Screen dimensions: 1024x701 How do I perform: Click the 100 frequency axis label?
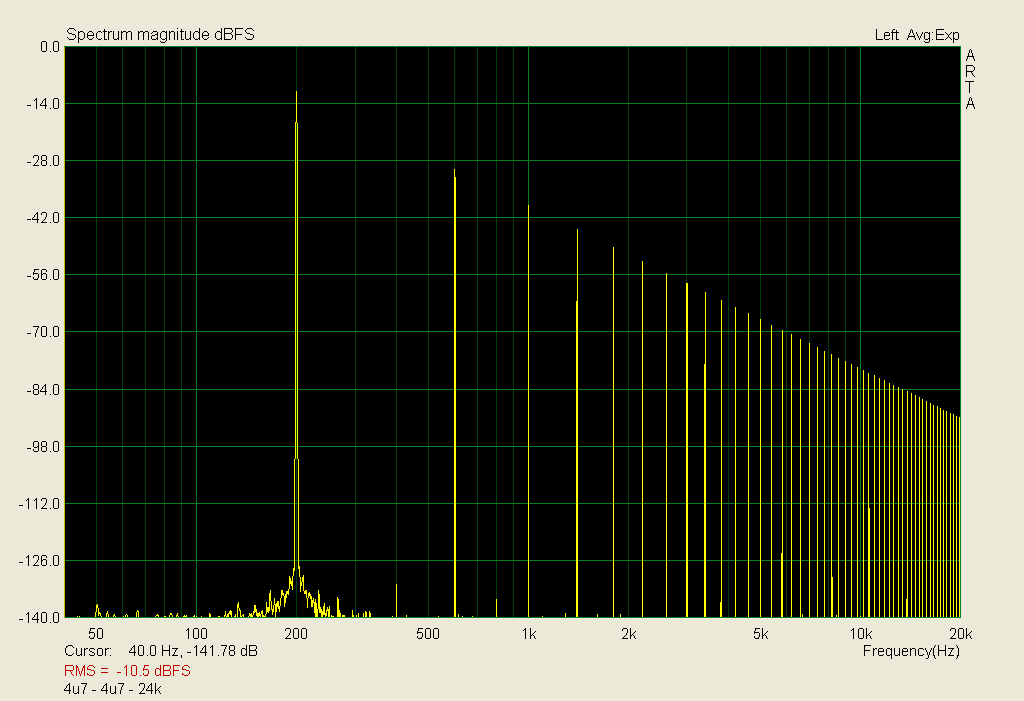tap(196, 634)
